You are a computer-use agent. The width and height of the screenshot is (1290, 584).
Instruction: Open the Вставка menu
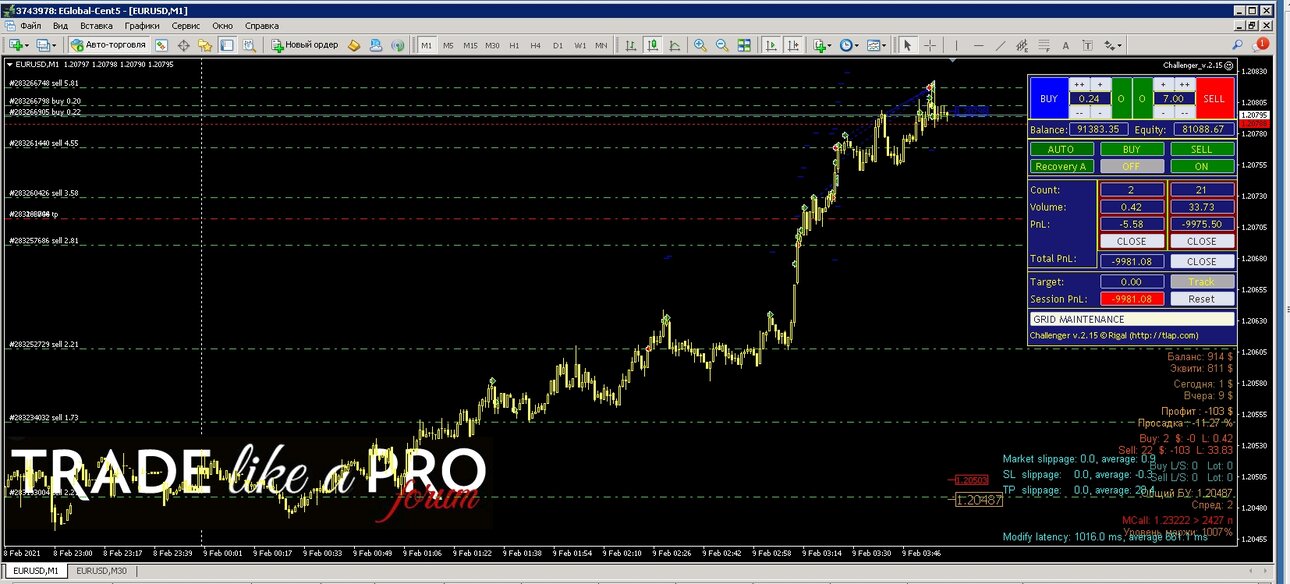(x=96, y=25)
